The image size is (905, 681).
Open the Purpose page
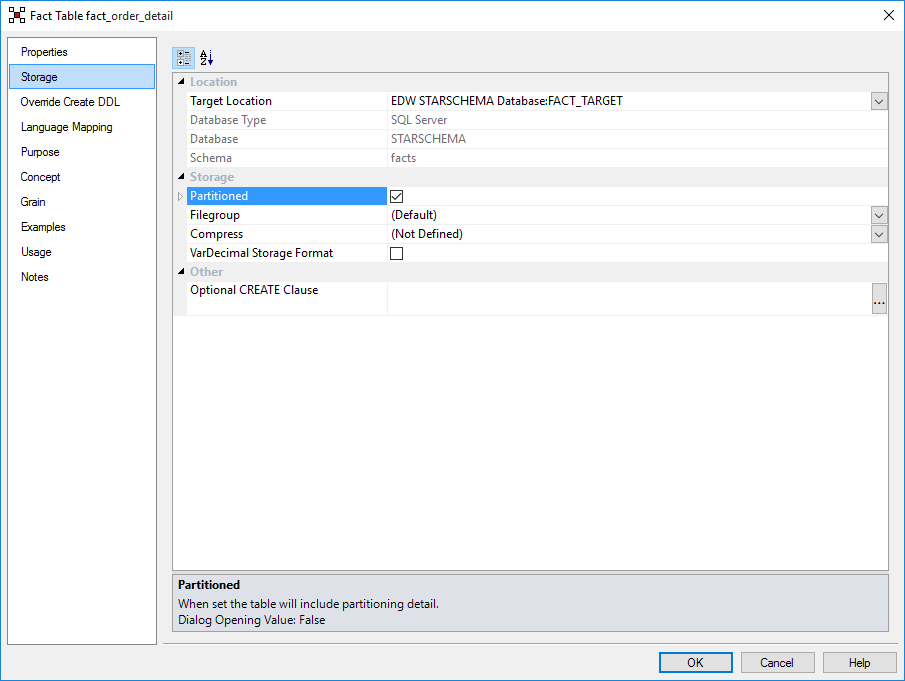pos(82,152)
